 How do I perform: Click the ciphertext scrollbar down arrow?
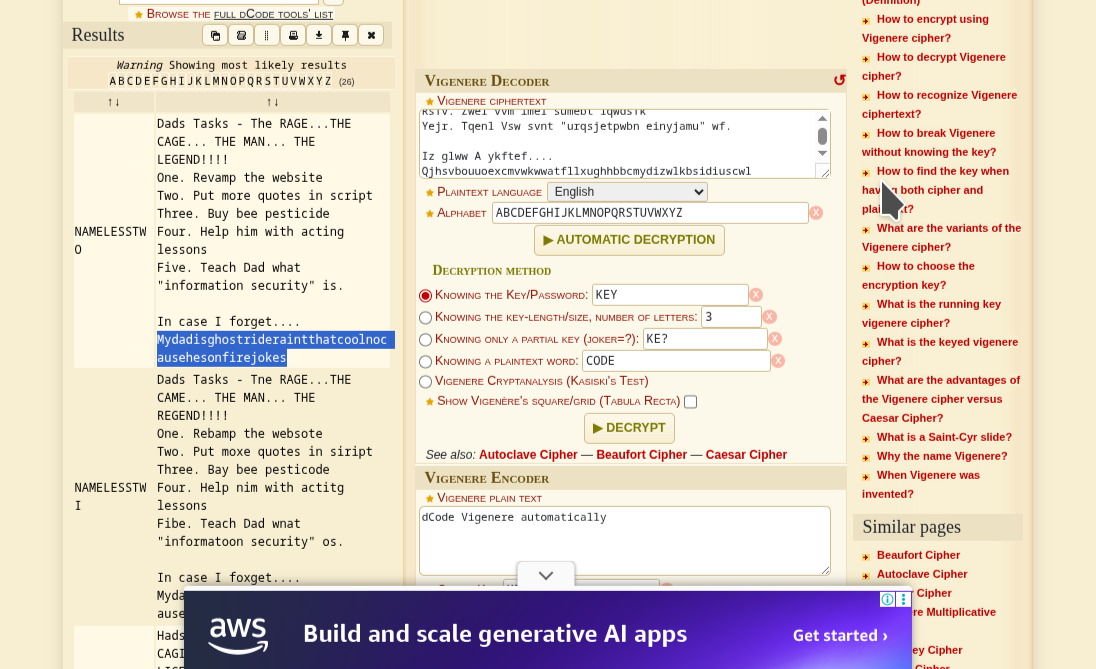pyautogui.click(x=822, y=153)
